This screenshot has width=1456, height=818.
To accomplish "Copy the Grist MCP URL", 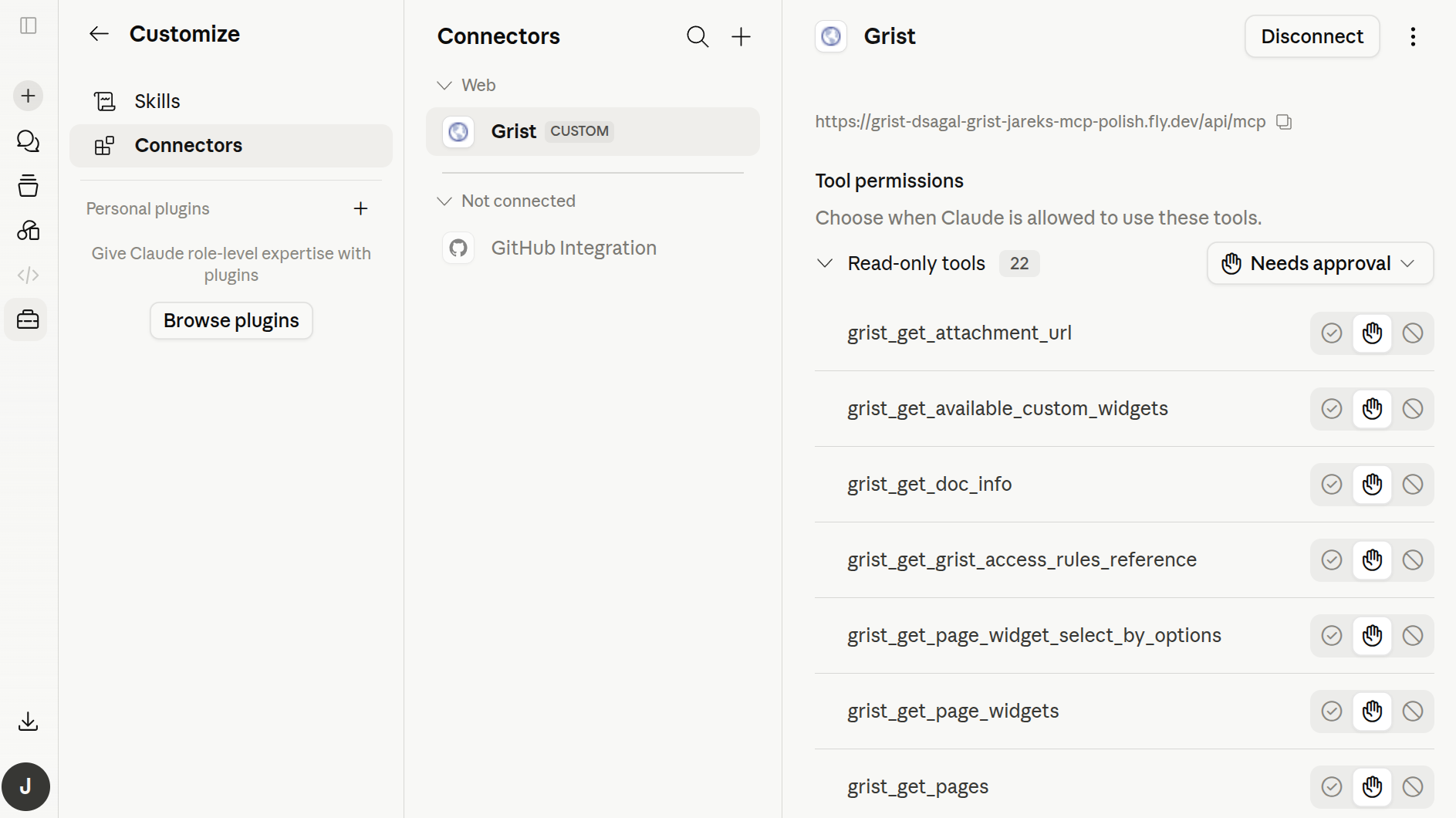I will (1284, 122).
